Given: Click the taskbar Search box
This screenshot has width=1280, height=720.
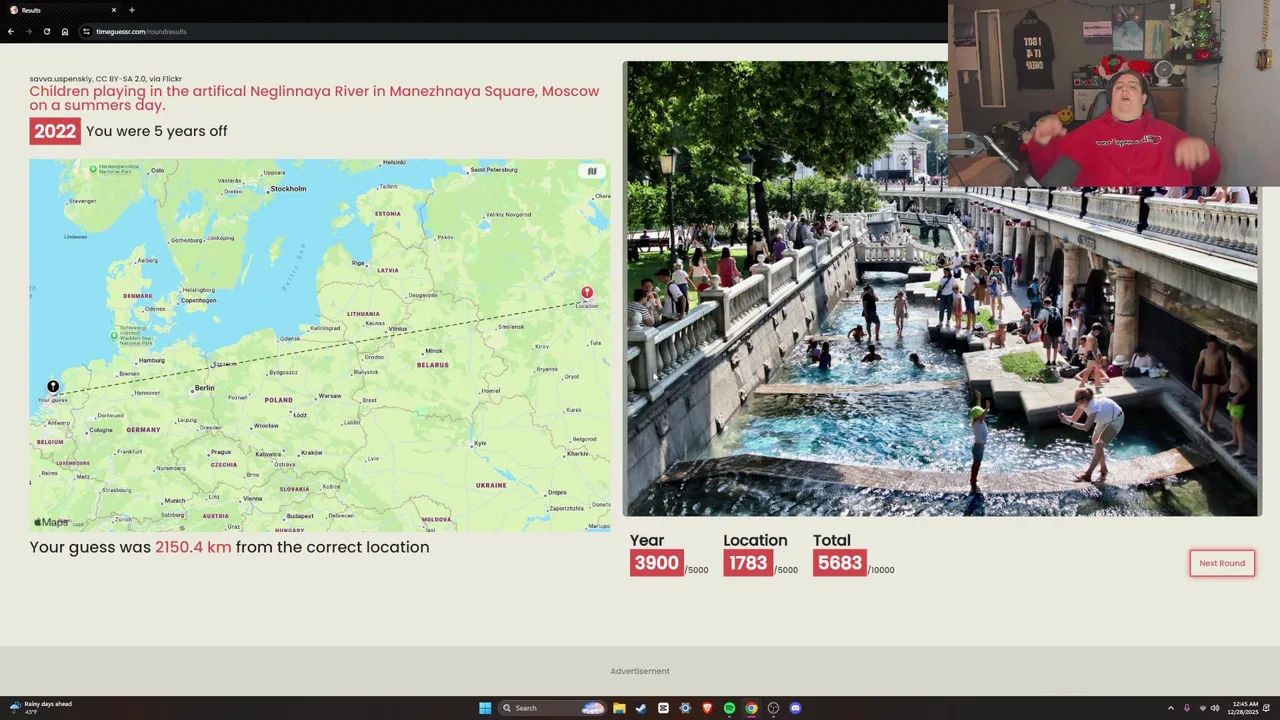Looking at the screenshot, I should click(x=553, y=708).
